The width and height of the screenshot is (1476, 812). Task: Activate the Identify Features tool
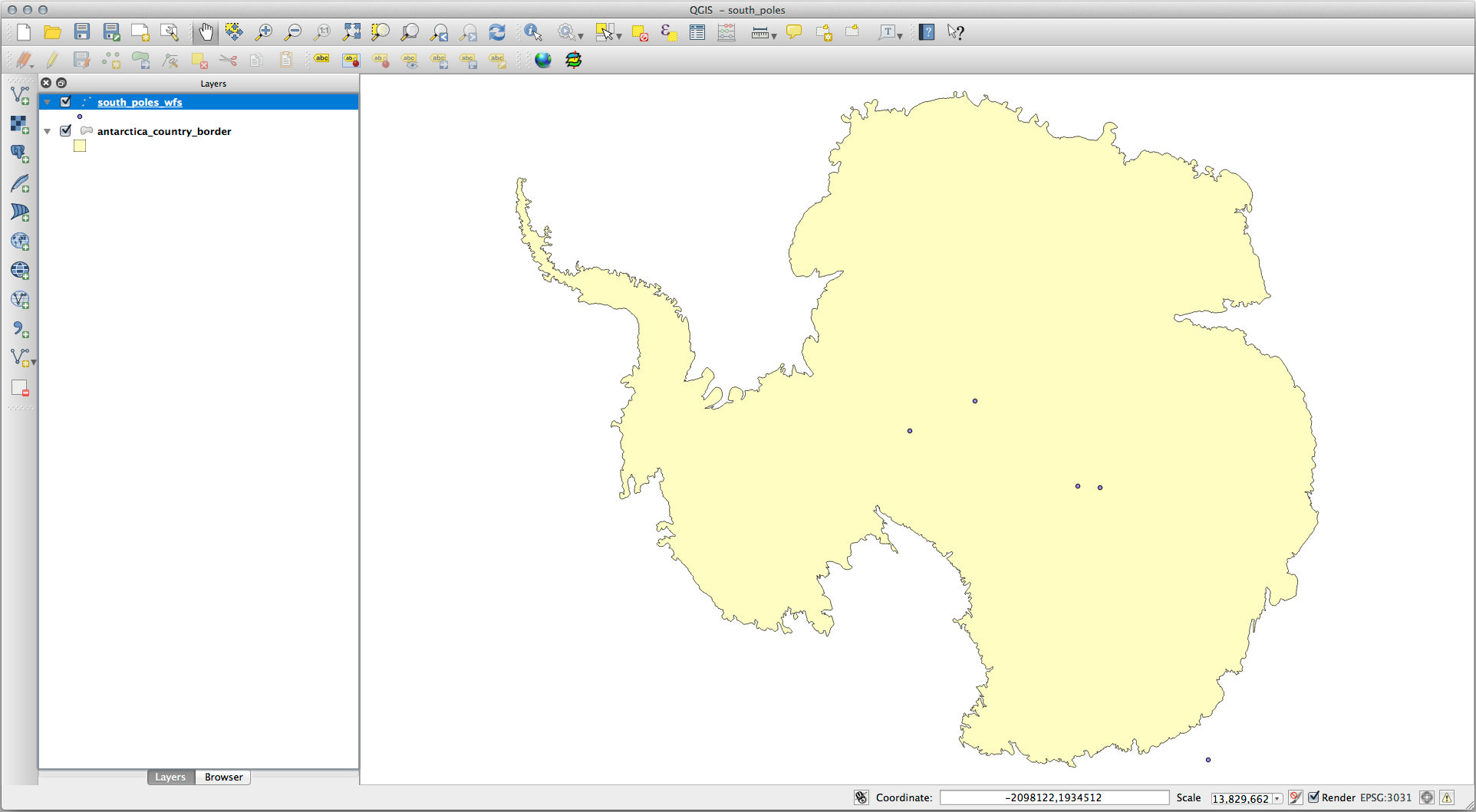533,32
